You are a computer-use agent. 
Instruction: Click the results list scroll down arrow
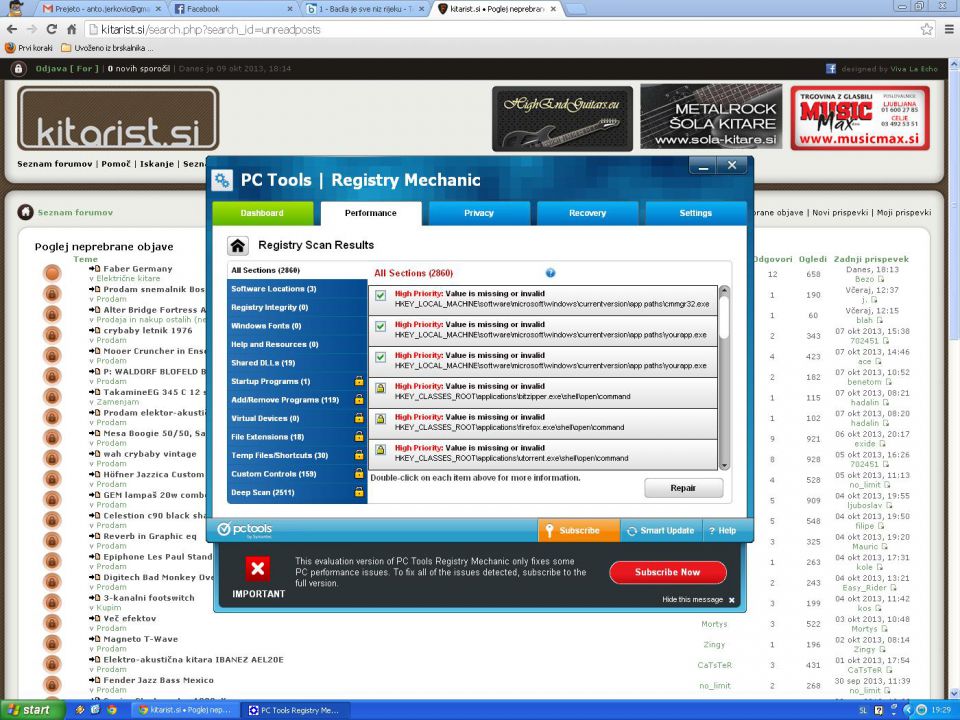point(724,466)
